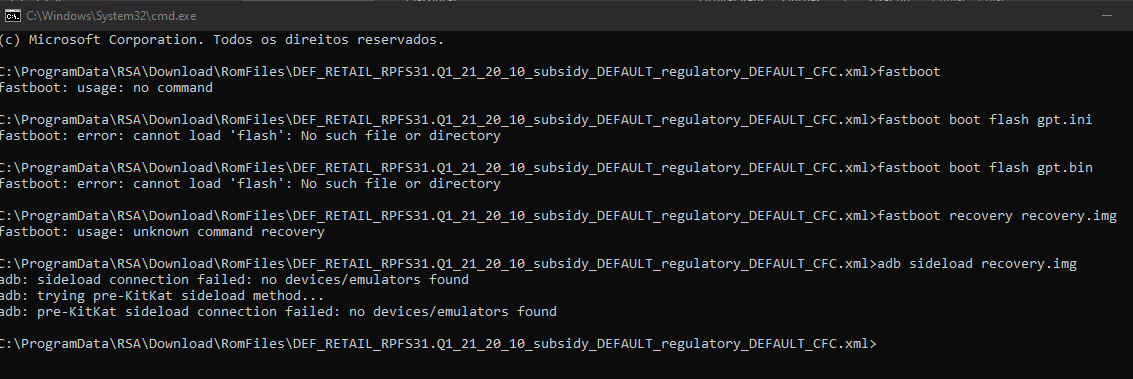Click the cannot load 'flash' error under gpt.ini
The width and height of the screenshot is (1133, 379).
[x=250, y=136]
